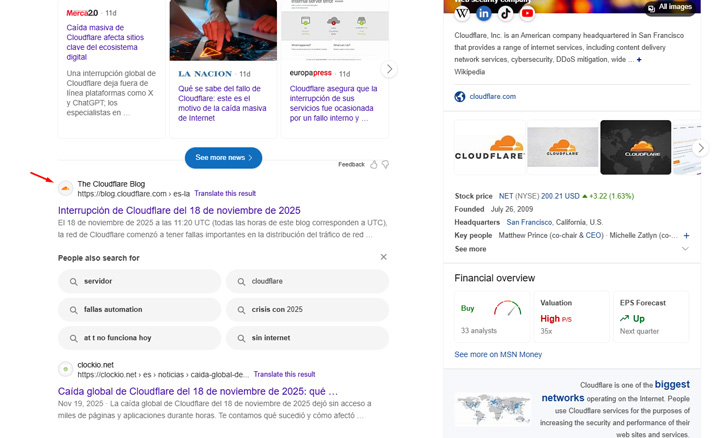Expand the Cloudflare description text
720x438 pixels.
pyautogui.click(x=639, y=60)
